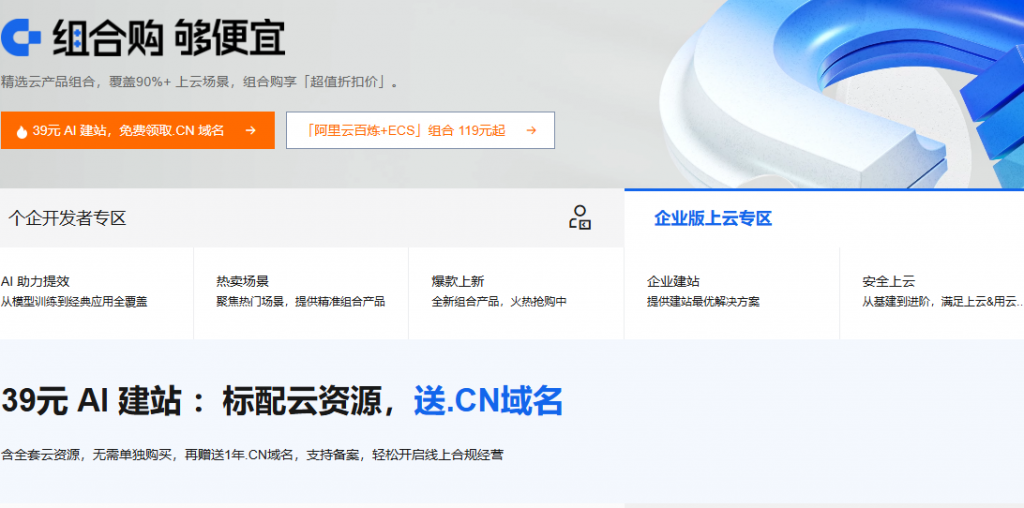
Task: Click the 39元 AI 建站 section heading
Action: coord(200,401)
